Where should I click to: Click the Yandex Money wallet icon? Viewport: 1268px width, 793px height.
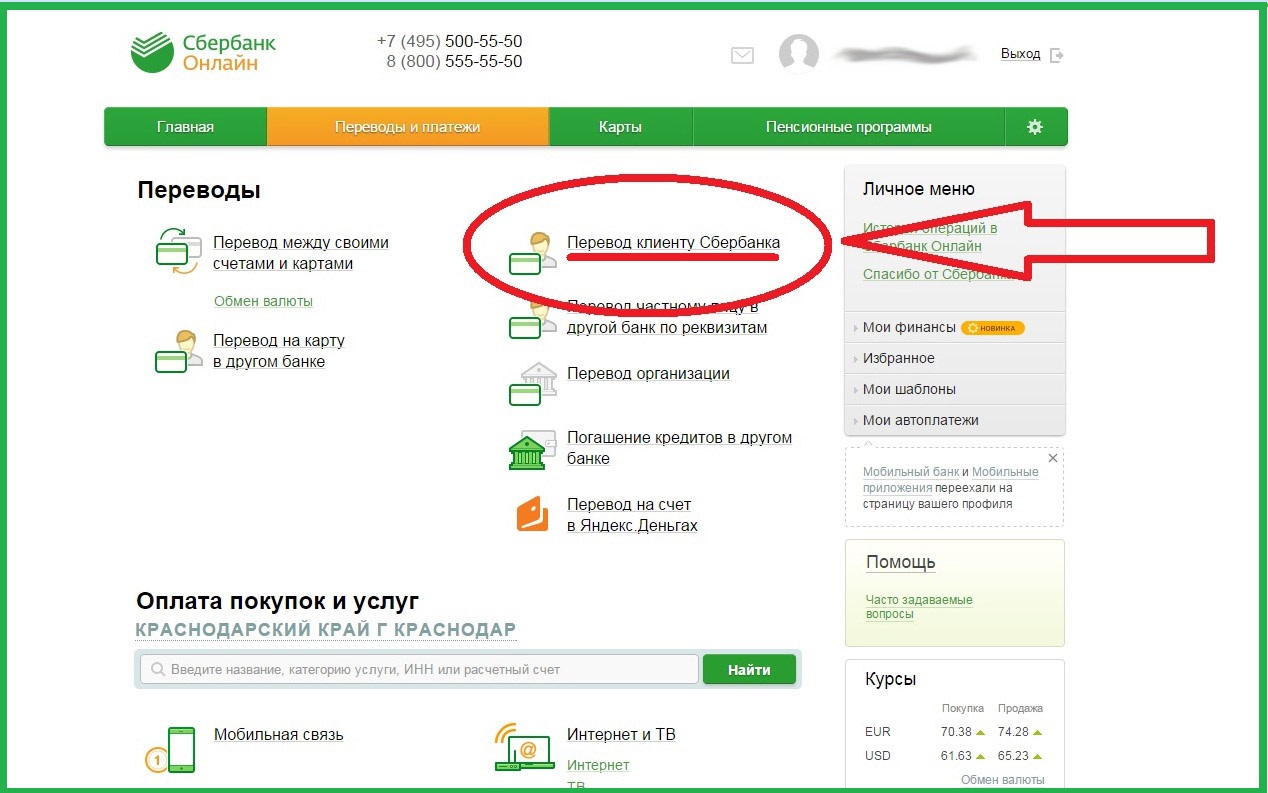tap(532, 514)
